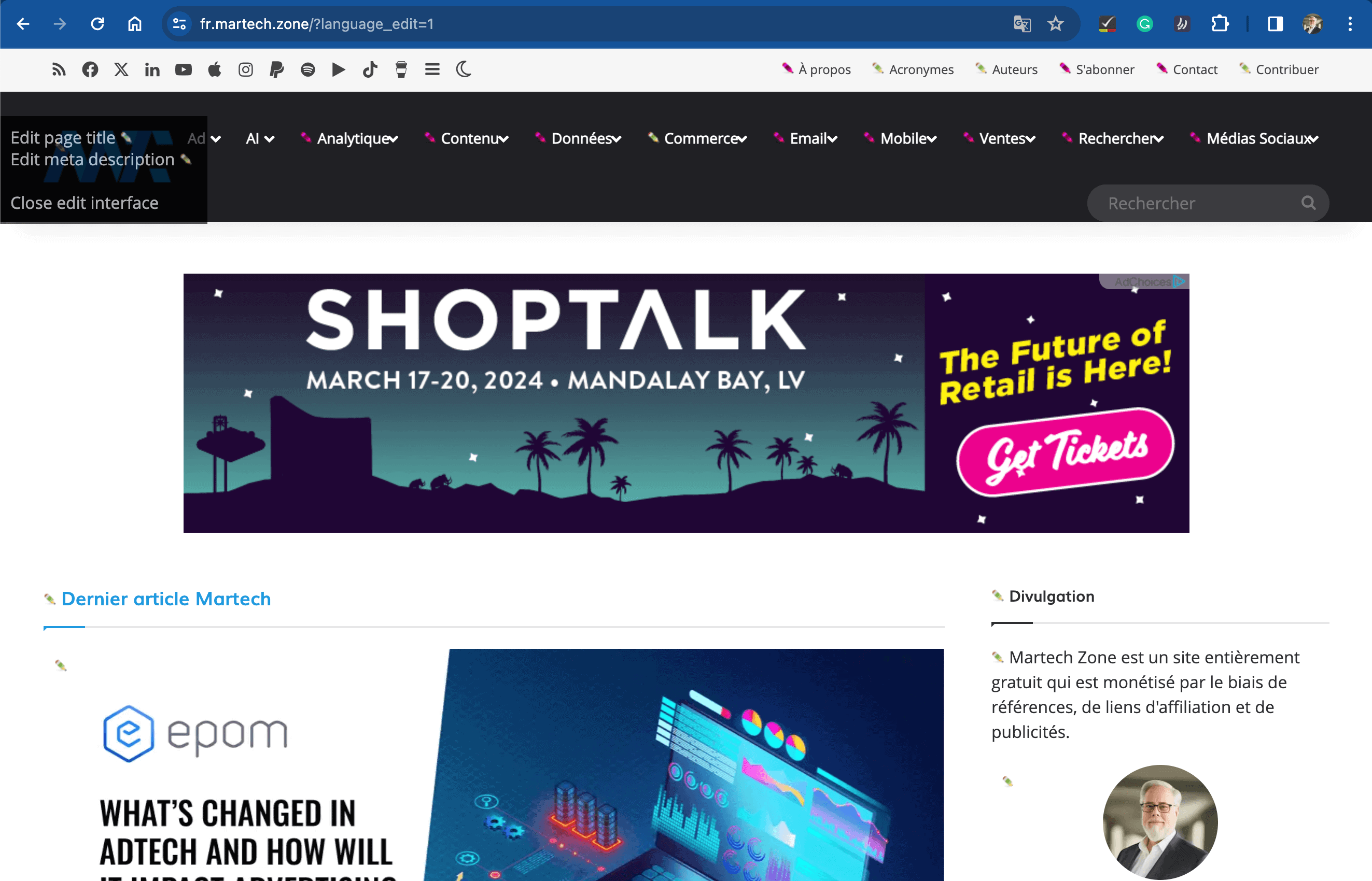Toggle the browser side panel button
Image resolution: width=1372 pixels, height=881 pixels.
pos(1275,24)
